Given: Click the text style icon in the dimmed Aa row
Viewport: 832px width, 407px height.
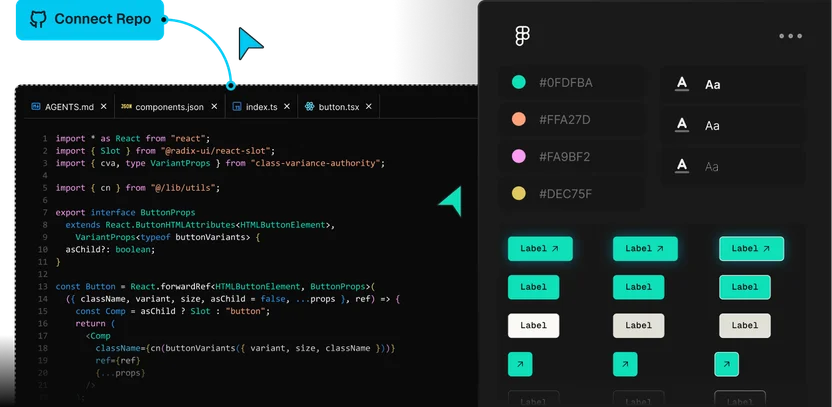Looking at the screenshot, I should point(682,166).
